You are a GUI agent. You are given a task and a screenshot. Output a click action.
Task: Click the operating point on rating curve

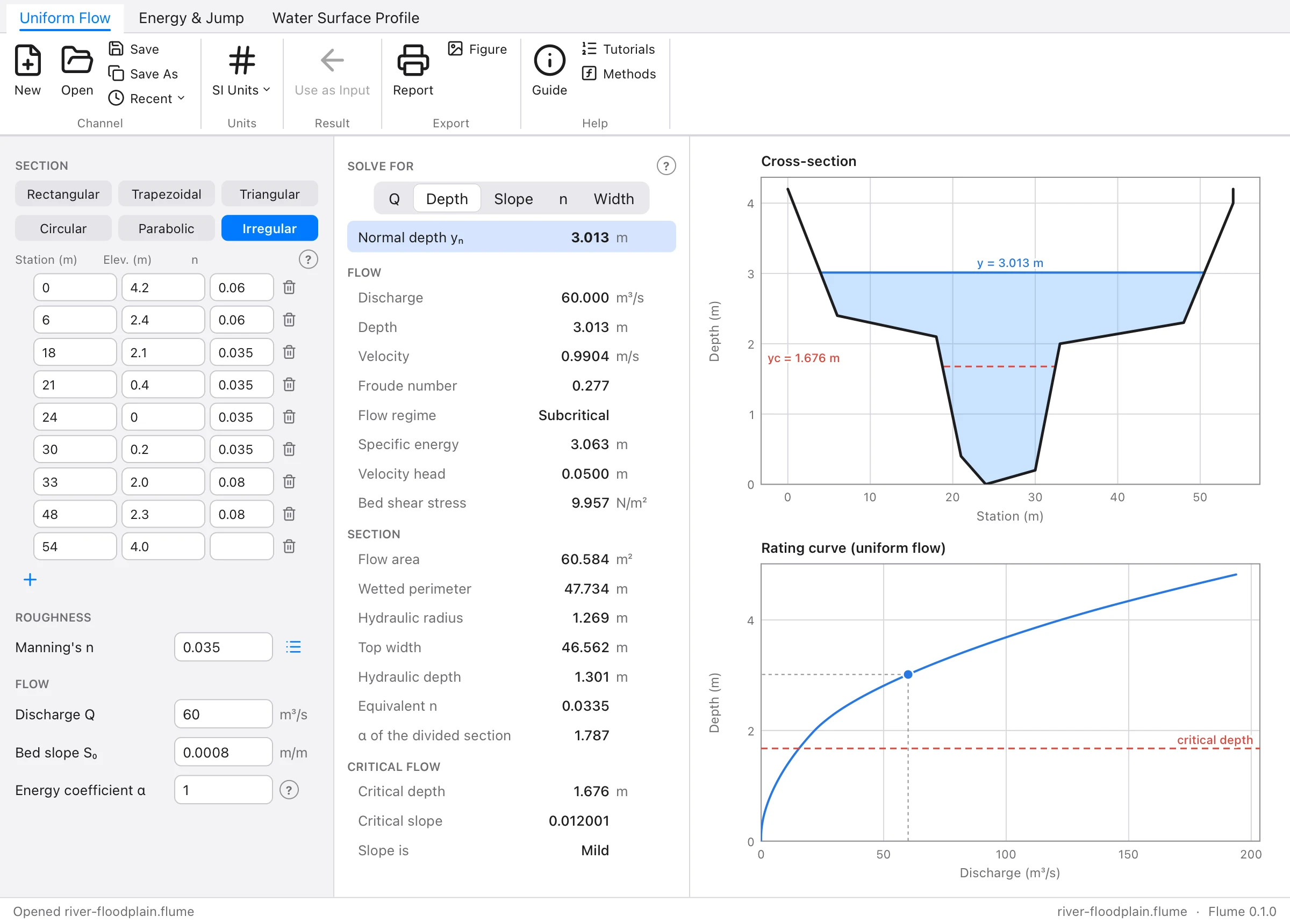[908, 674]
